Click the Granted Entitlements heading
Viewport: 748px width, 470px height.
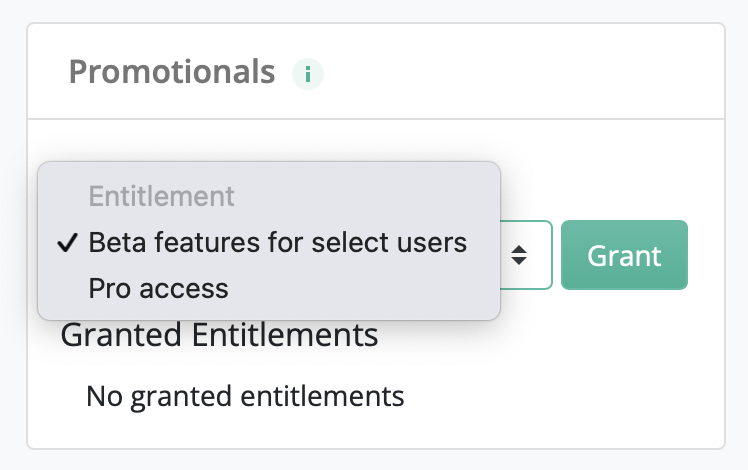coord(219,334)
